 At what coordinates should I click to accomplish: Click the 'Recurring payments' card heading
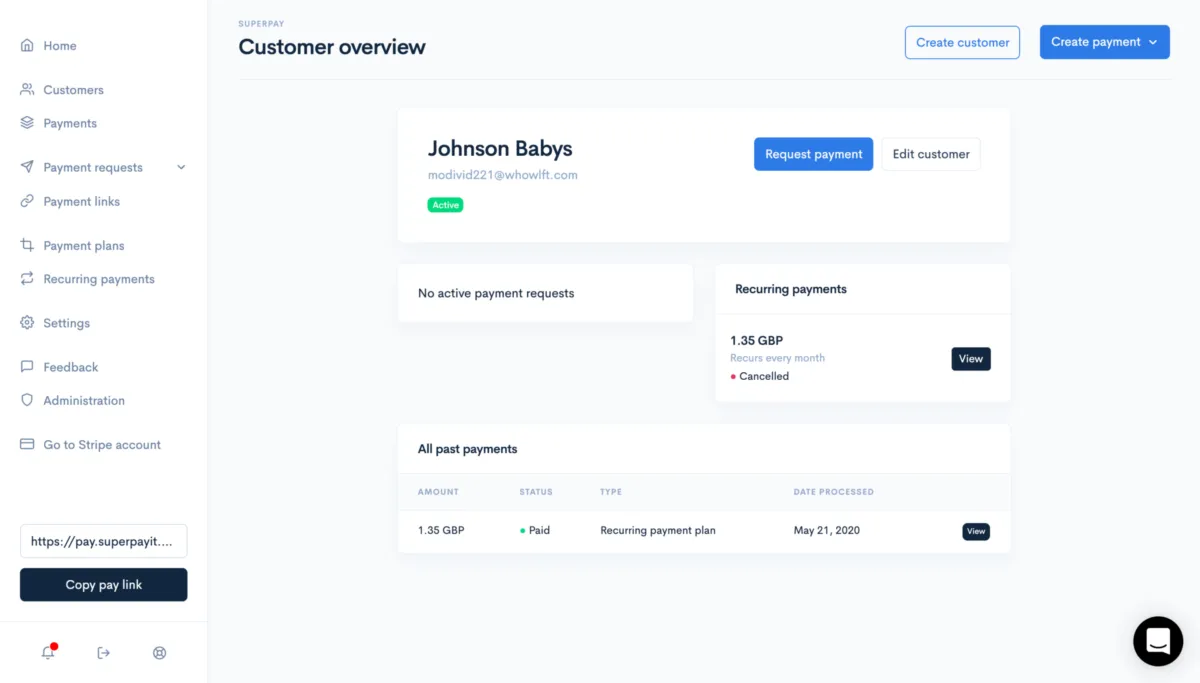tap(791, 289)
